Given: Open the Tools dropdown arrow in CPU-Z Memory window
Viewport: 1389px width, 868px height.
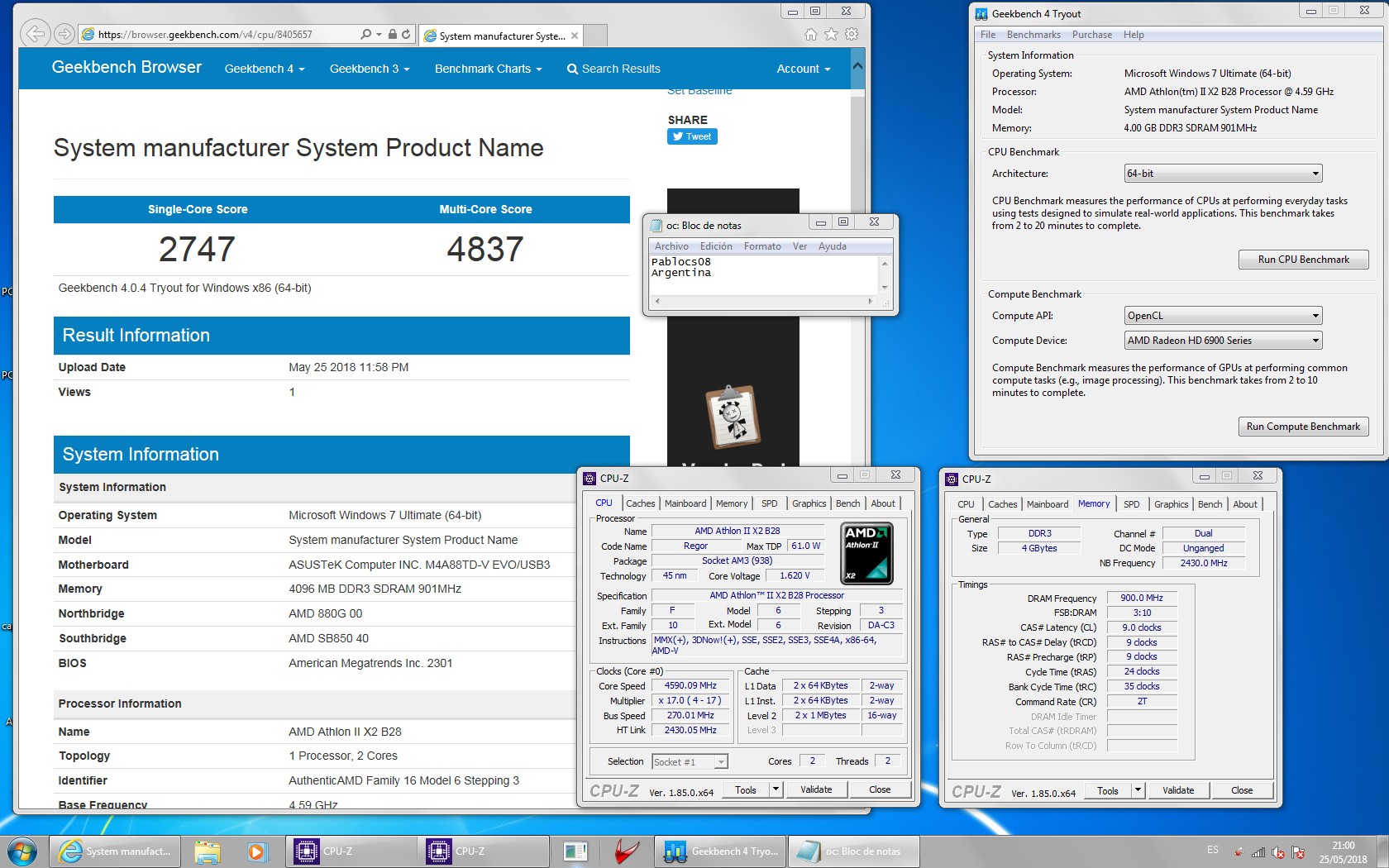Looking at the screenshot, I should pos(1138,790).
